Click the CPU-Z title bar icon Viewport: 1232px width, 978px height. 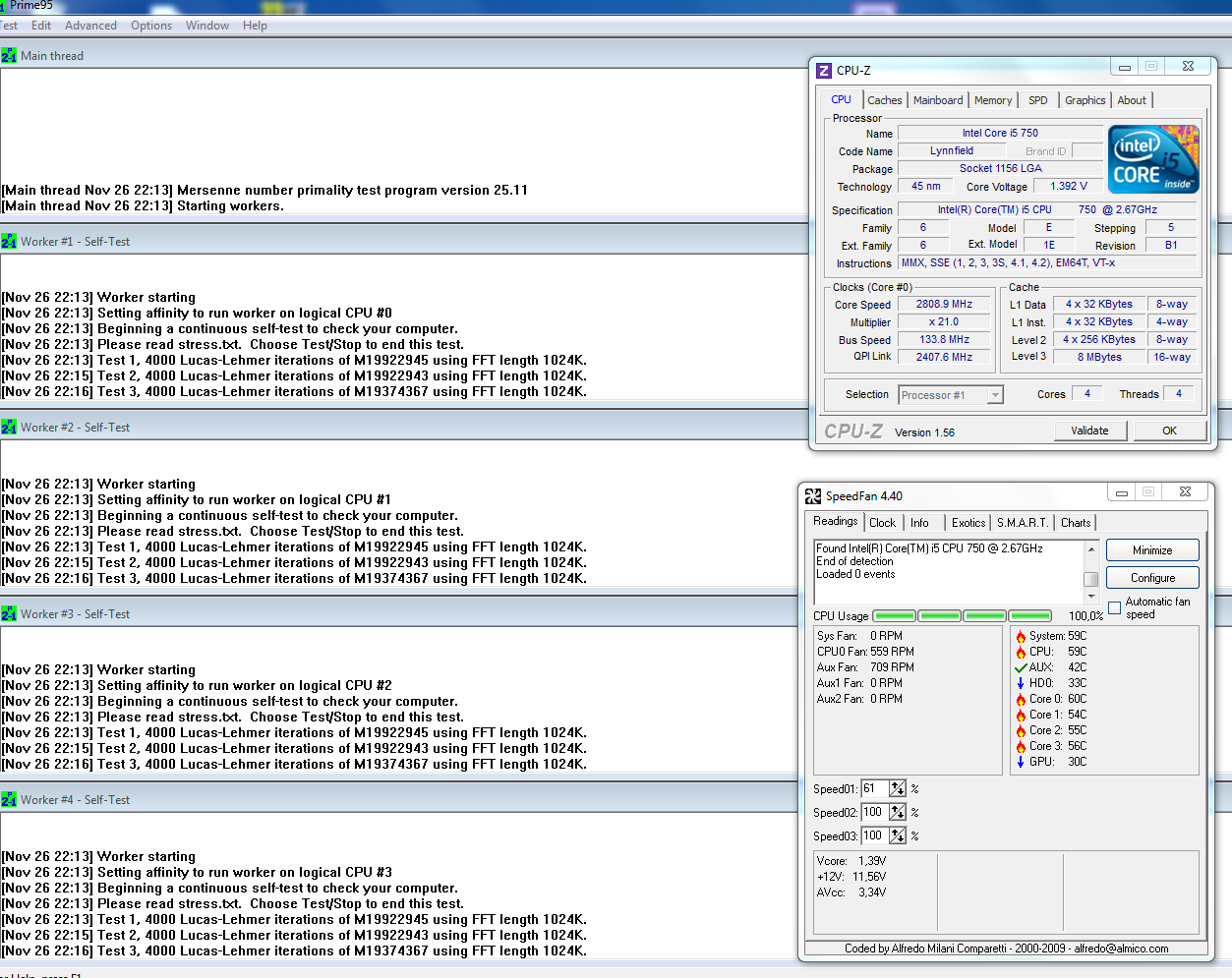824,71
